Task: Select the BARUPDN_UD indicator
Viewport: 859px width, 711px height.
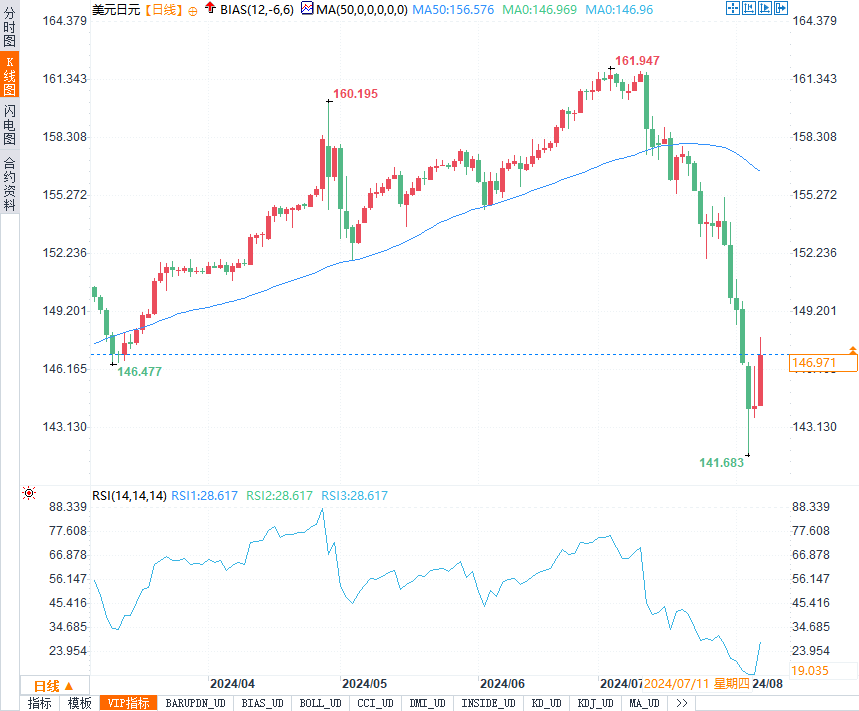Action: coord(196,703)
